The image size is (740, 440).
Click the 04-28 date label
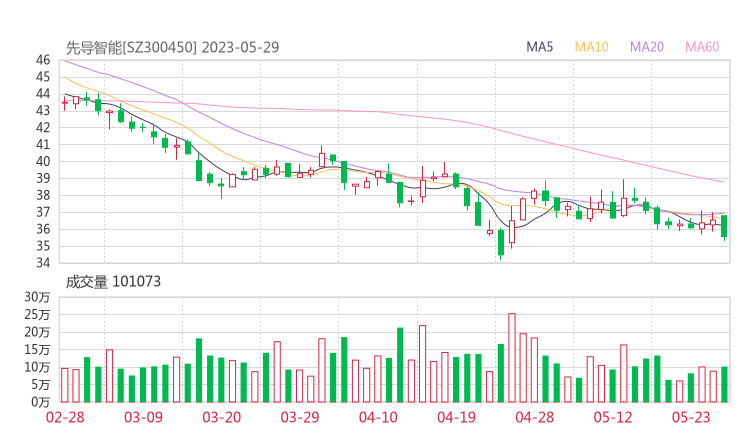point(535,417)
